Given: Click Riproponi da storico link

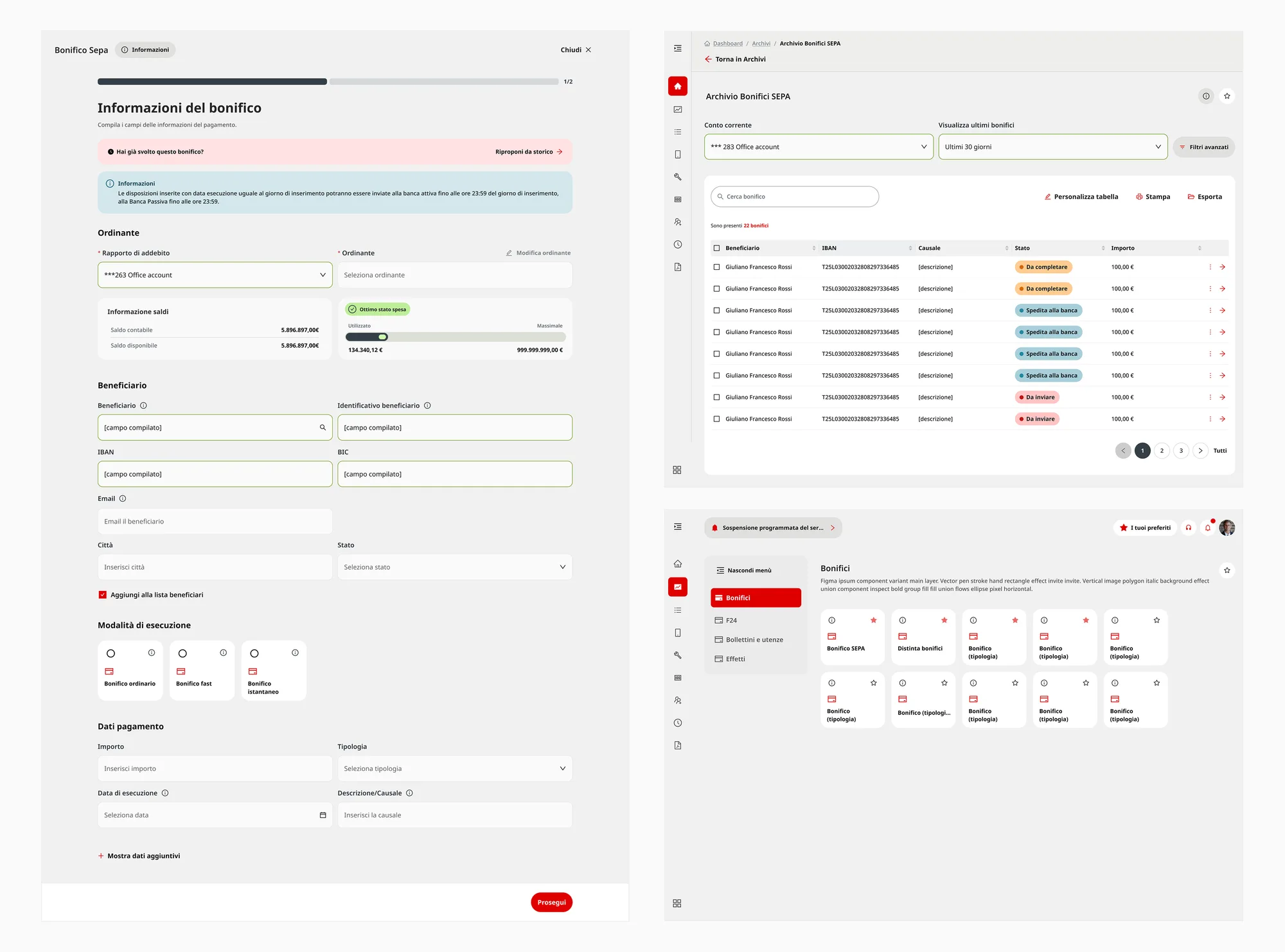Looking at the screenshot, I should point(529,152).
